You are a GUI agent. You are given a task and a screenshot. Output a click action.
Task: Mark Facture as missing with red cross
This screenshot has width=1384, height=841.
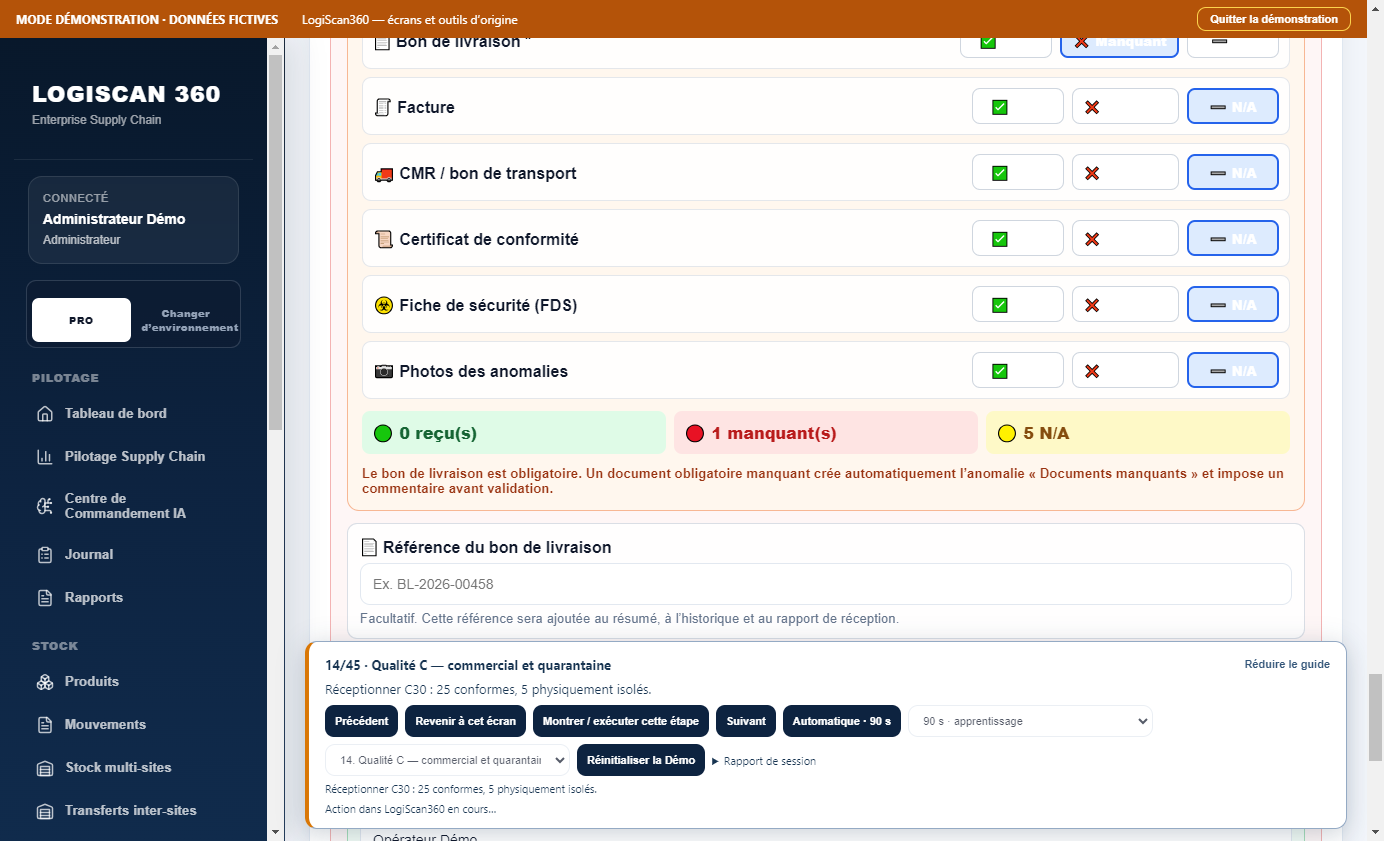pyautogui.click(x=1125, y=107)
